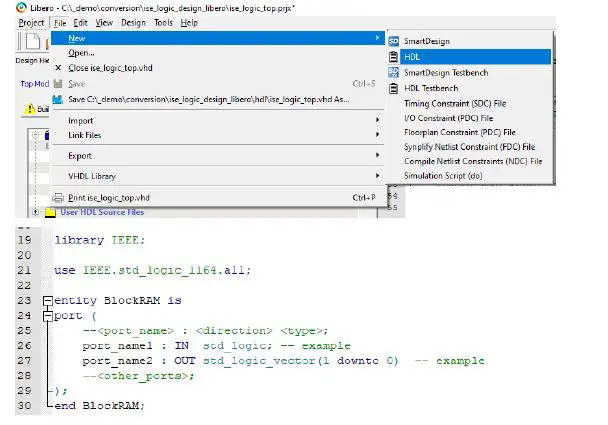Click the Export submenu arrow
The image size is (608, 425).
point(377,155)
